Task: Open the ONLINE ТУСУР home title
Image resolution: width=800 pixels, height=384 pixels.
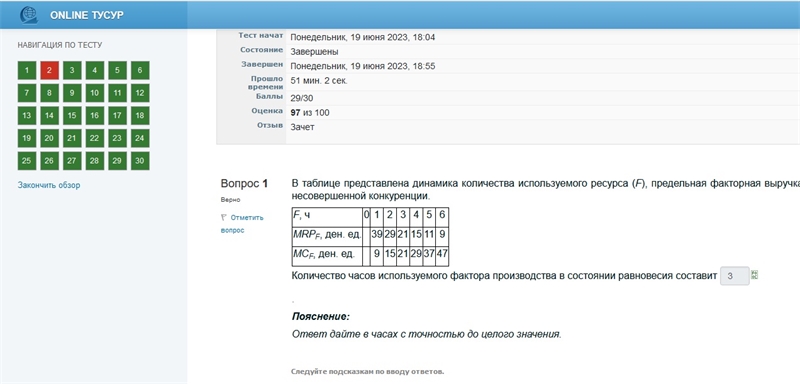Action: 87,15
